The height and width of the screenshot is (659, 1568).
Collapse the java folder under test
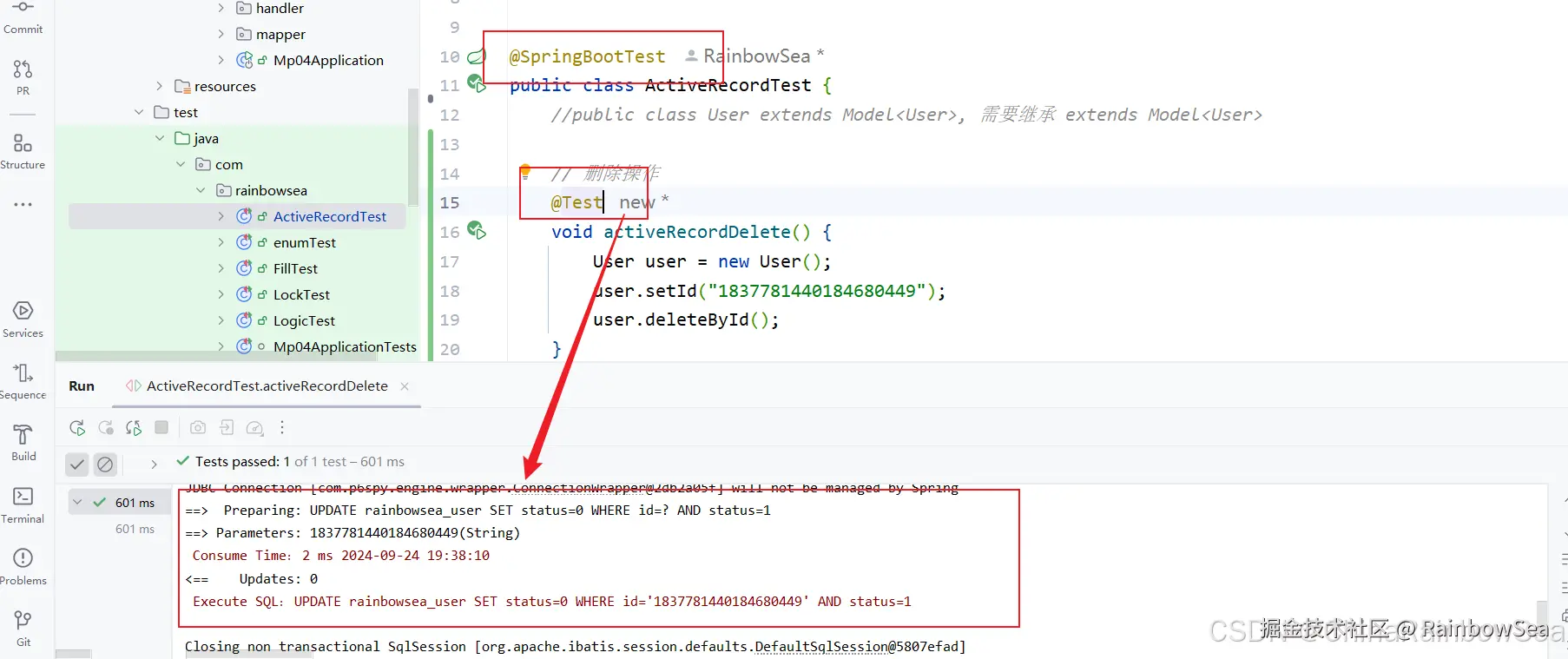coord(160,138)
